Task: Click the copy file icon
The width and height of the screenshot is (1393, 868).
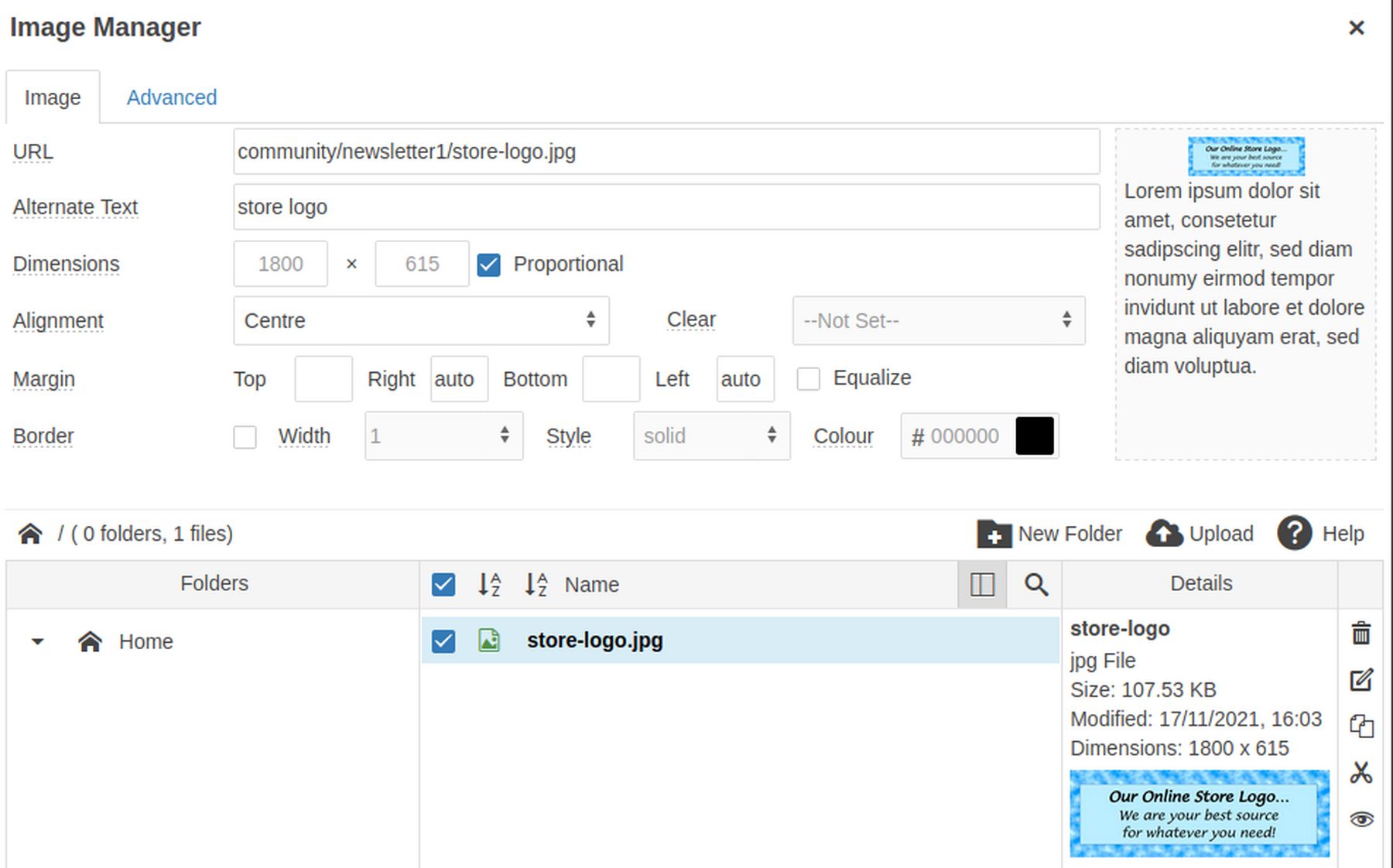Action: click(x=1360, y=726)
